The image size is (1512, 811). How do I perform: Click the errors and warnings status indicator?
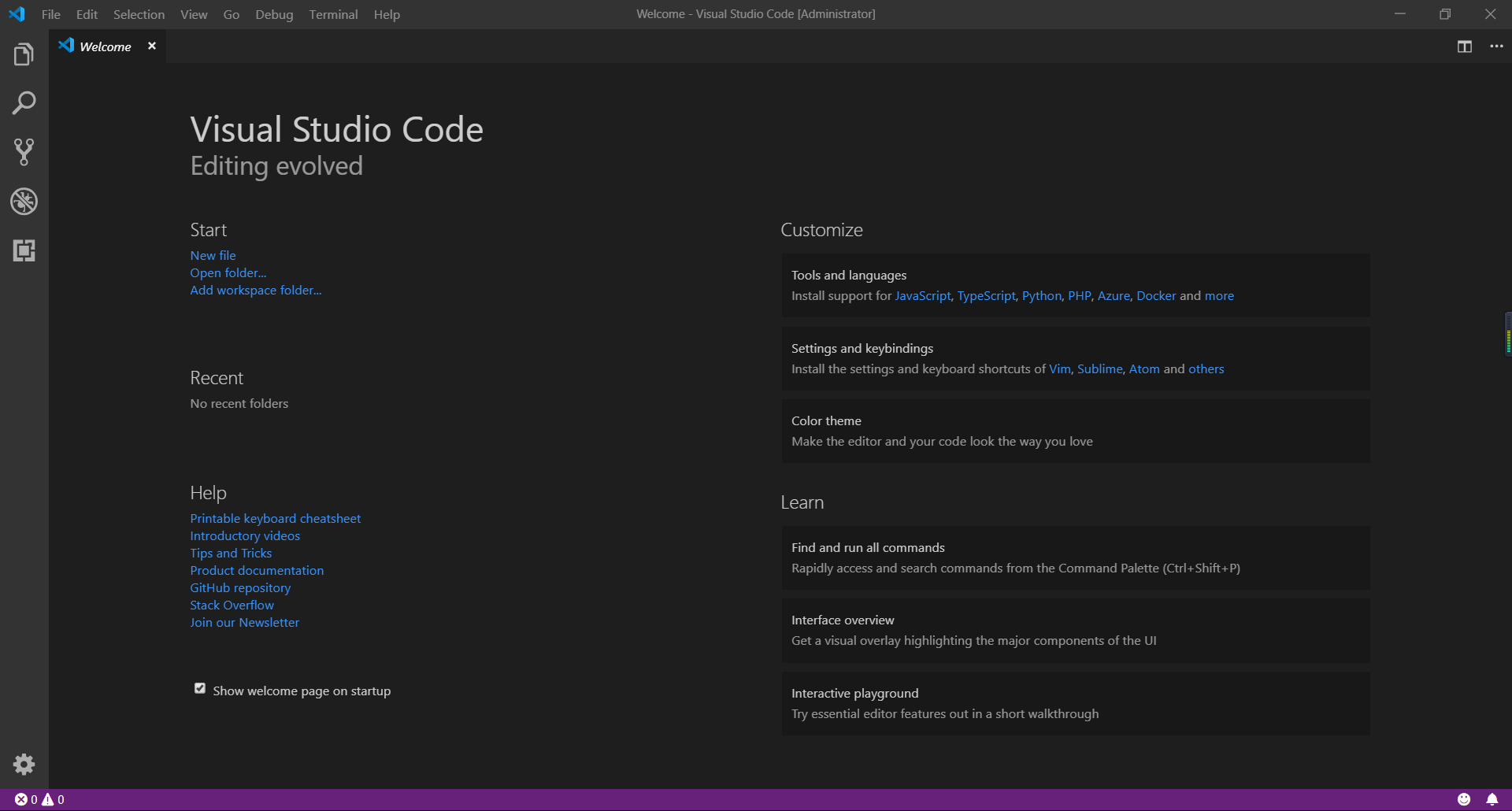point(39,799)
